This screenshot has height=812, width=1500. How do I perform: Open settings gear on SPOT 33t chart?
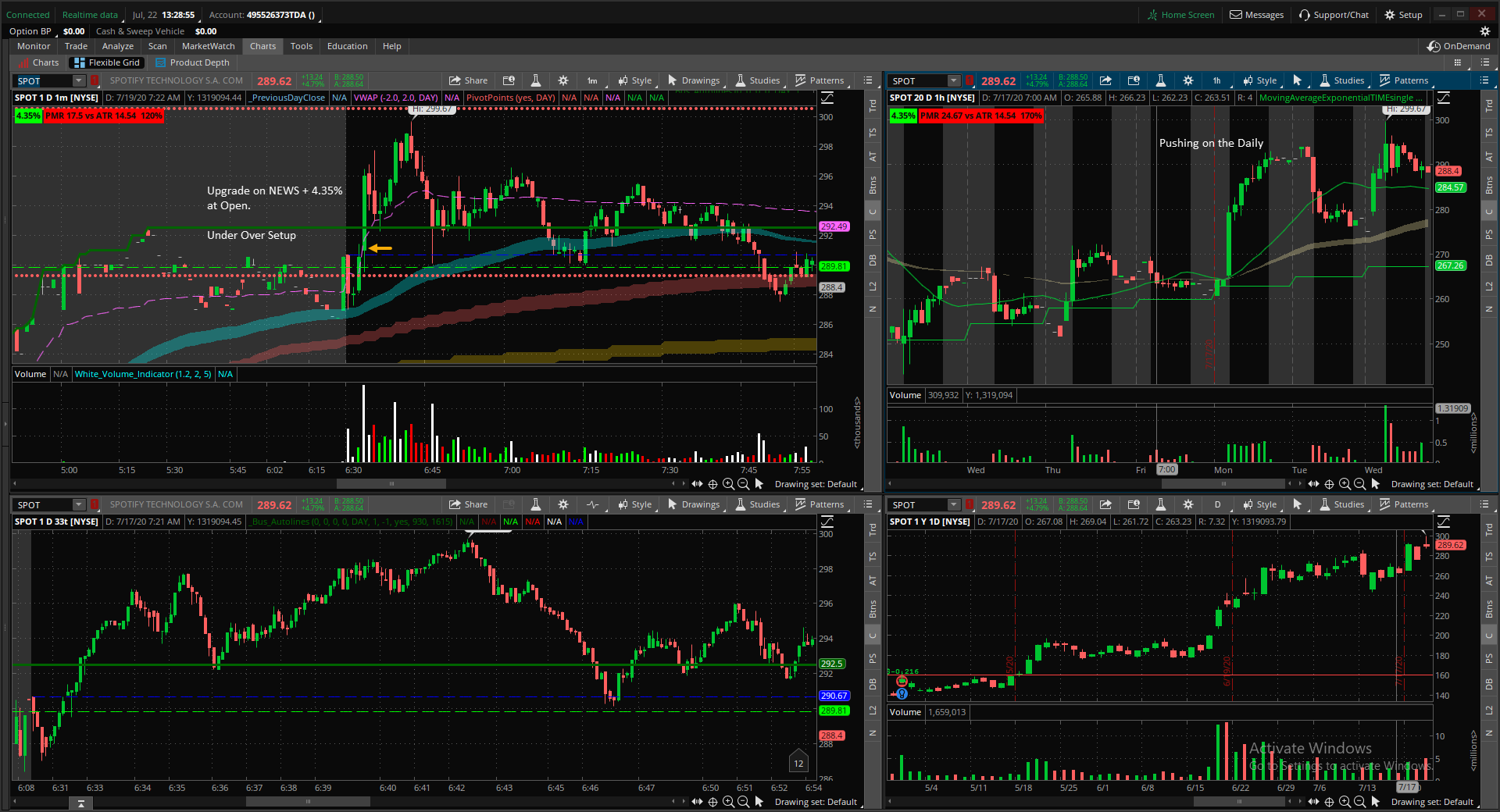point(563,504)
